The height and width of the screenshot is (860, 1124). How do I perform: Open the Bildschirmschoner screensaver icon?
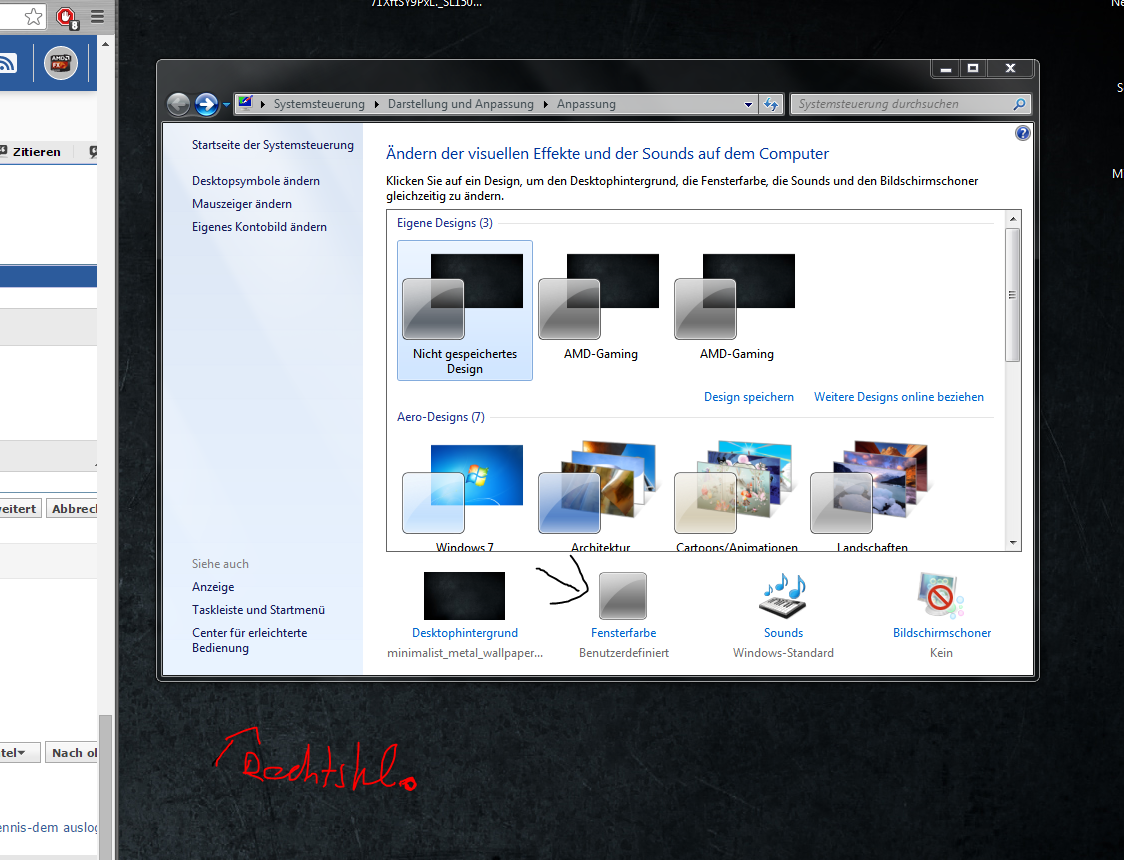[940, 596]
